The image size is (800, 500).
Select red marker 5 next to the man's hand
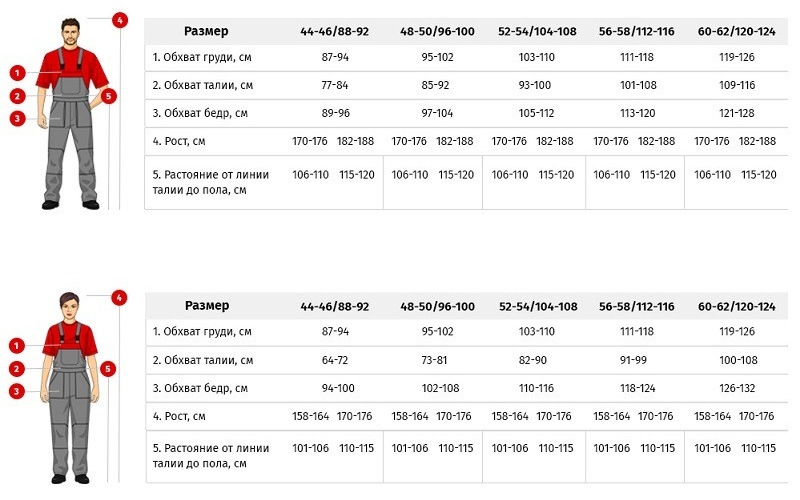tap(109, 96)
